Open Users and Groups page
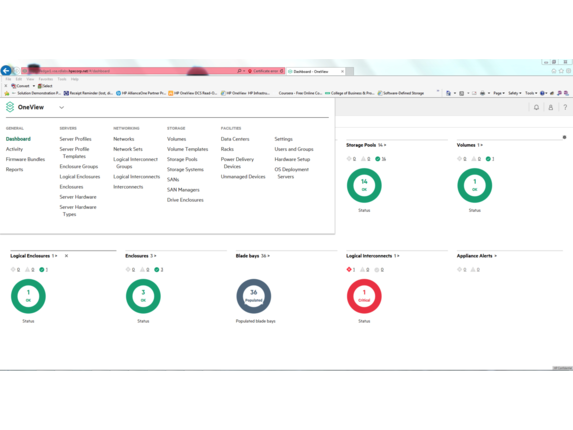This screenshot has width=573, height=430. pyautogui.click(x=294, y=149)
